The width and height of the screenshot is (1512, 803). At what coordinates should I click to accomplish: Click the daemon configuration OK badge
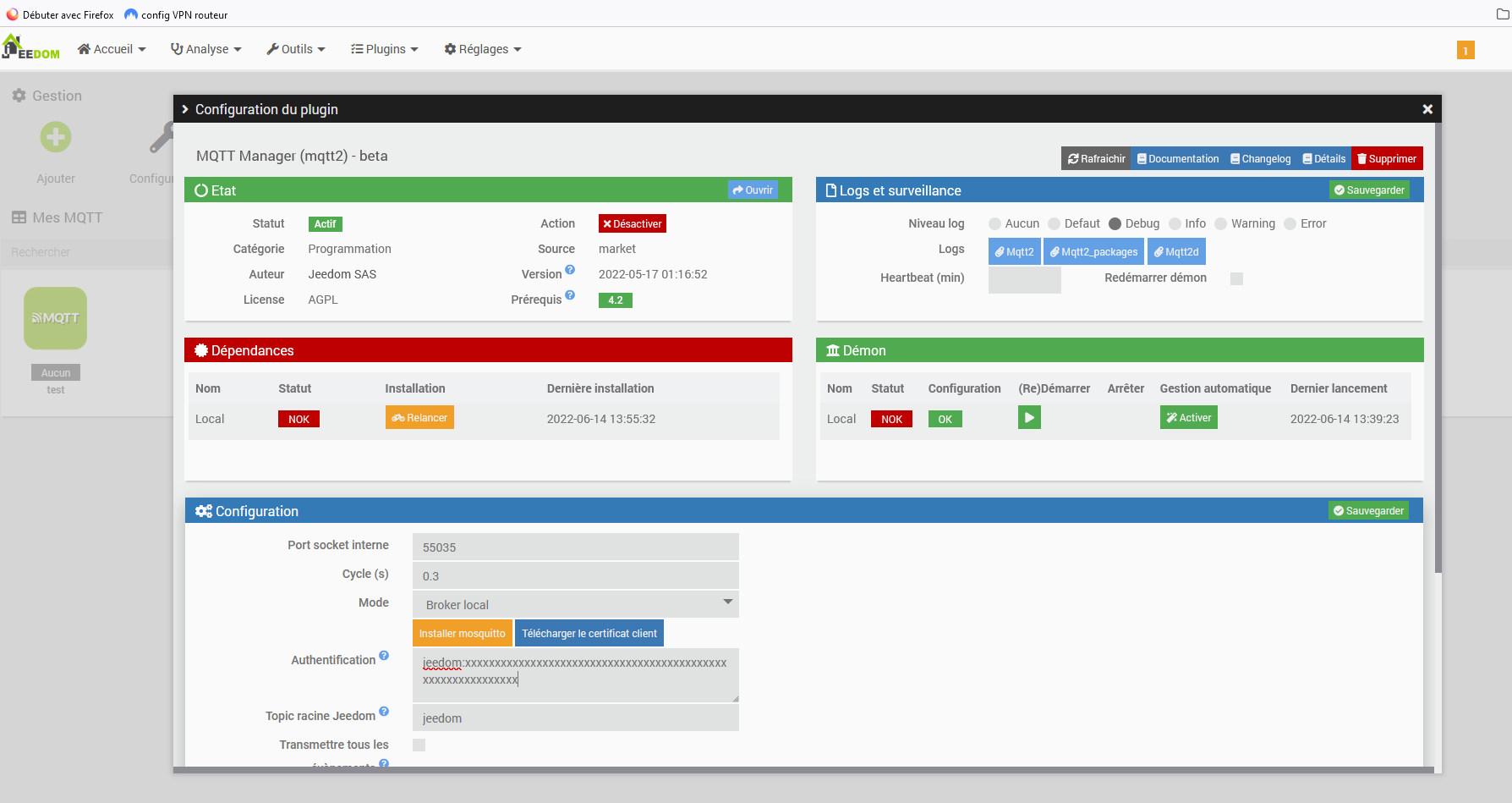click(x=945, y=419)
